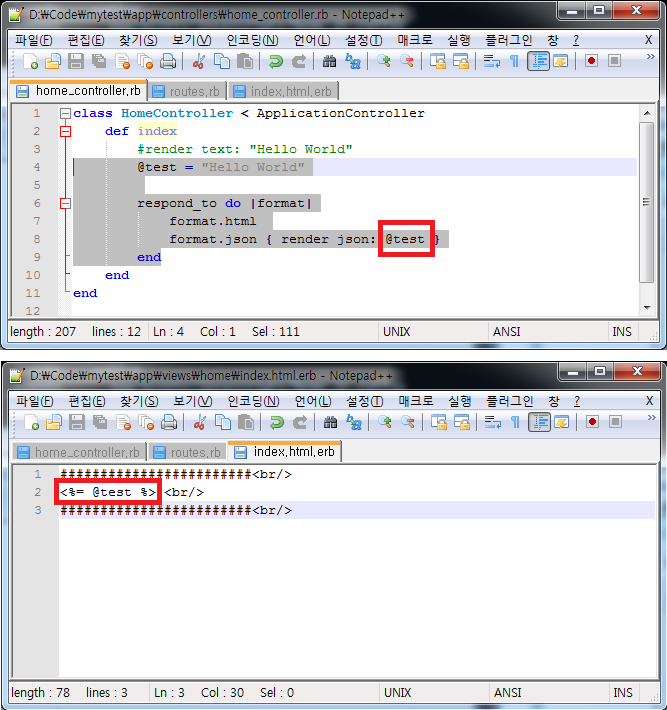The image size is (667, 710).
Task: Open 설정(T) menu in index.html.erb window
Action: point(365,401)
